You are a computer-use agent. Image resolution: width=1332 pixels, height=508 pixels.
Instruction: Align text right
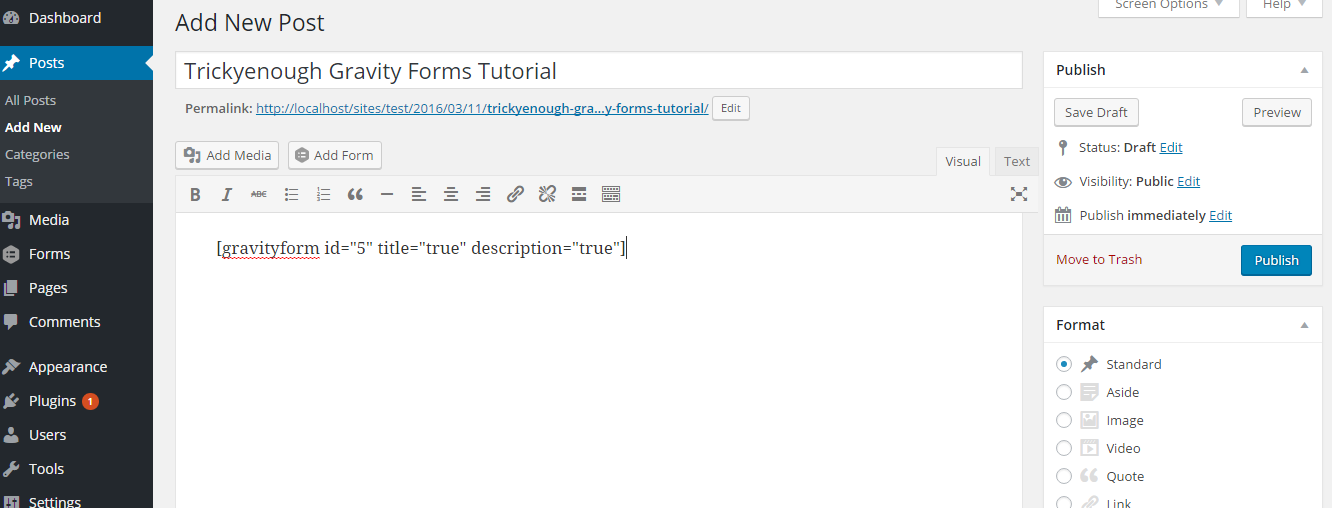point(483,194)
